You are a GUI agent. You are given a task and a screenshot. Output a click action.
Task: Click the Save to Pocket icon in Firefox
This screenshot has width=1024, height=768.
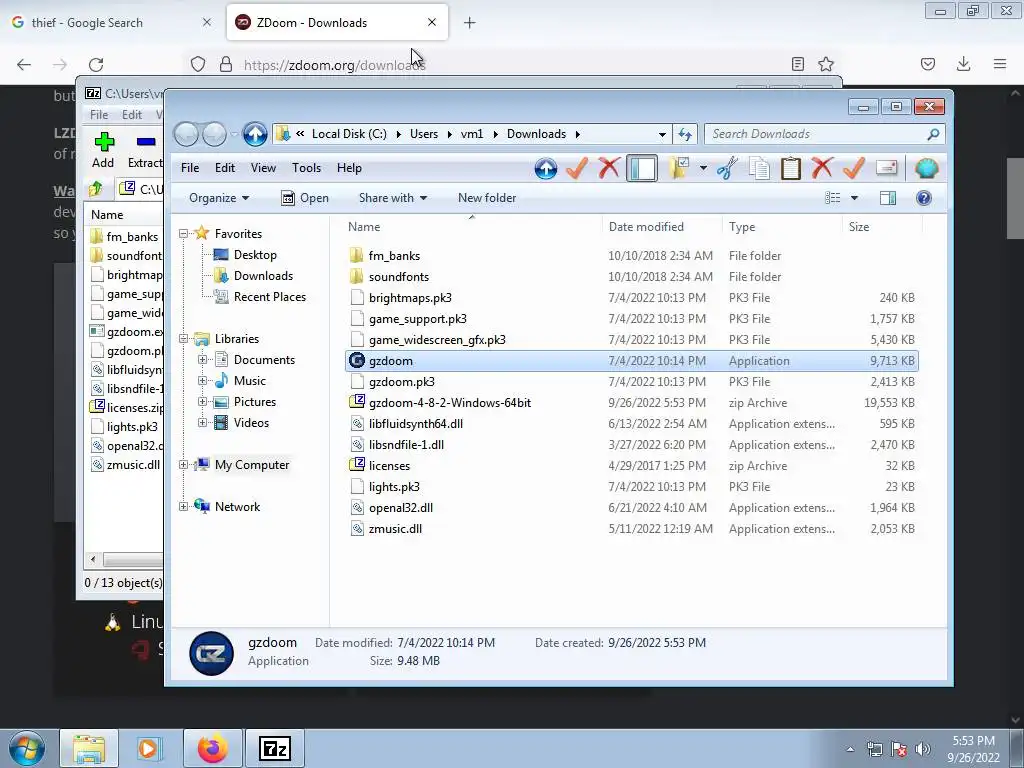click(927, 64)
